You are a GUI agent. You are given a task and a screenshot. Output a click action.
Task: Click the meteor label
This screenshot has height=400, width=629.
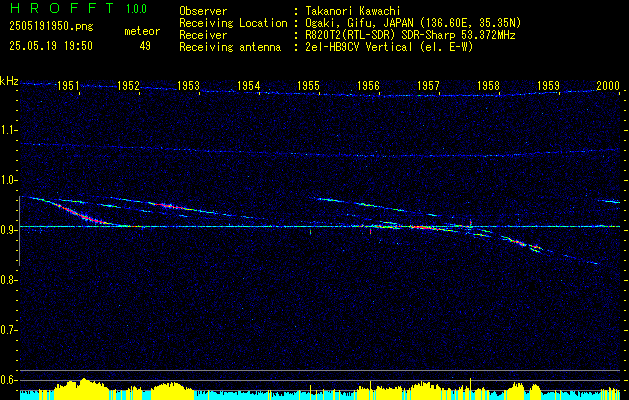coord(142,31)
